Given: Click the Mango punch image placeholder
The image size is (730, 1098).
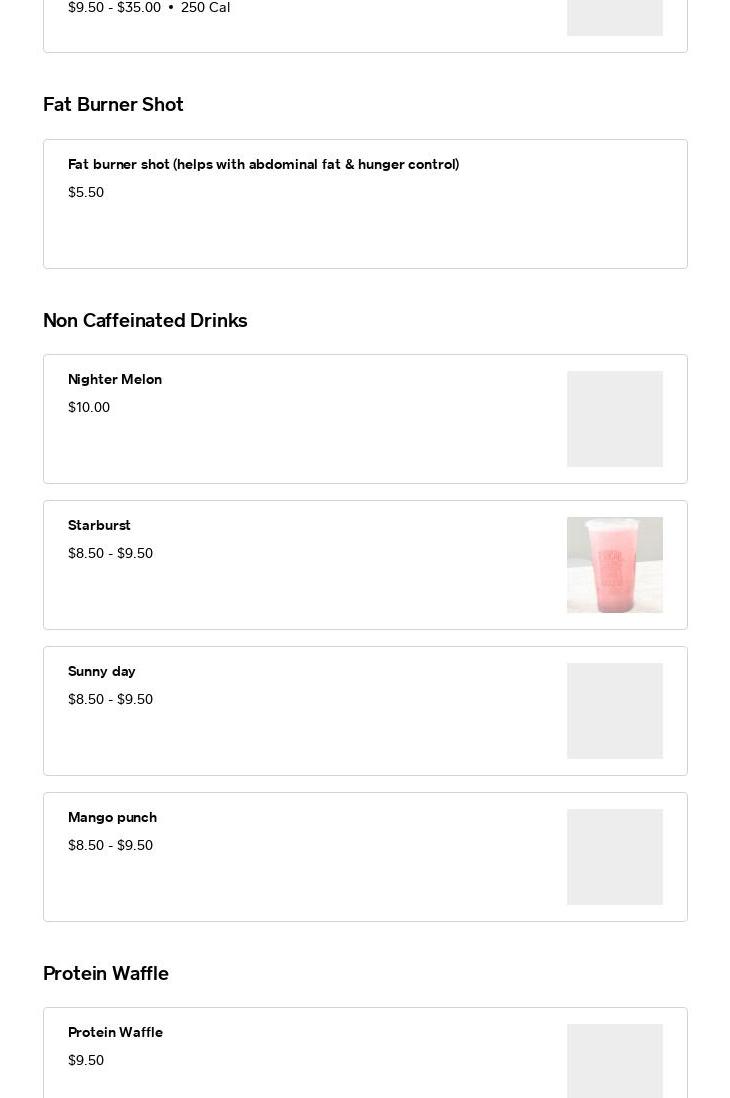Looking at the screenshot, I should [614, 857].
